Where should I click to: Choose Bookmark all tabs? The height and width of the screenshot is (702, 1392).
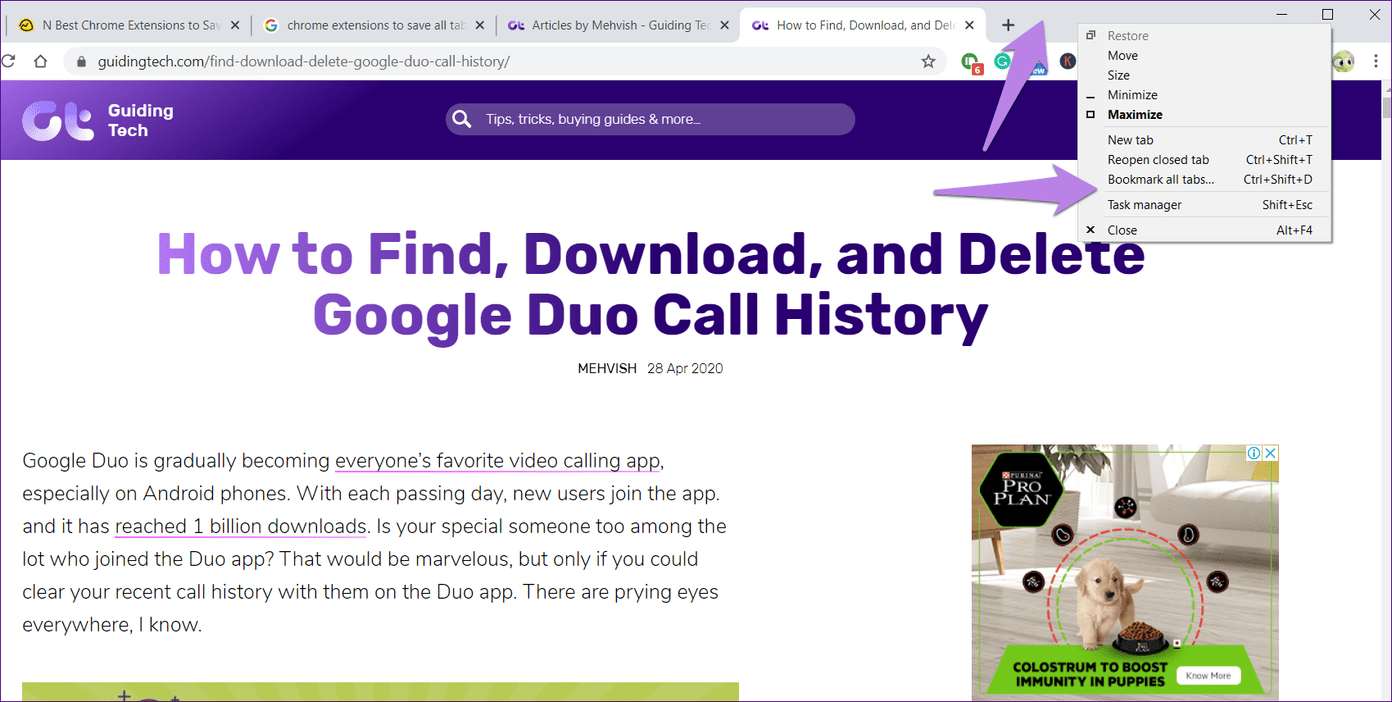[x=1204, y=180]
